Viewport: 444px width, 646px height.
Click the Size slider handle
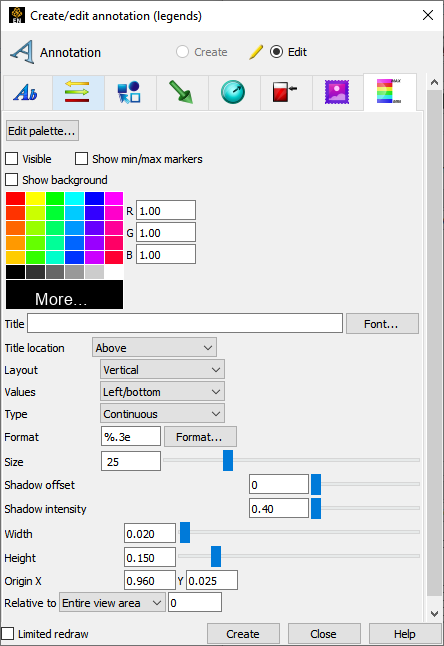tap(228, 460)
